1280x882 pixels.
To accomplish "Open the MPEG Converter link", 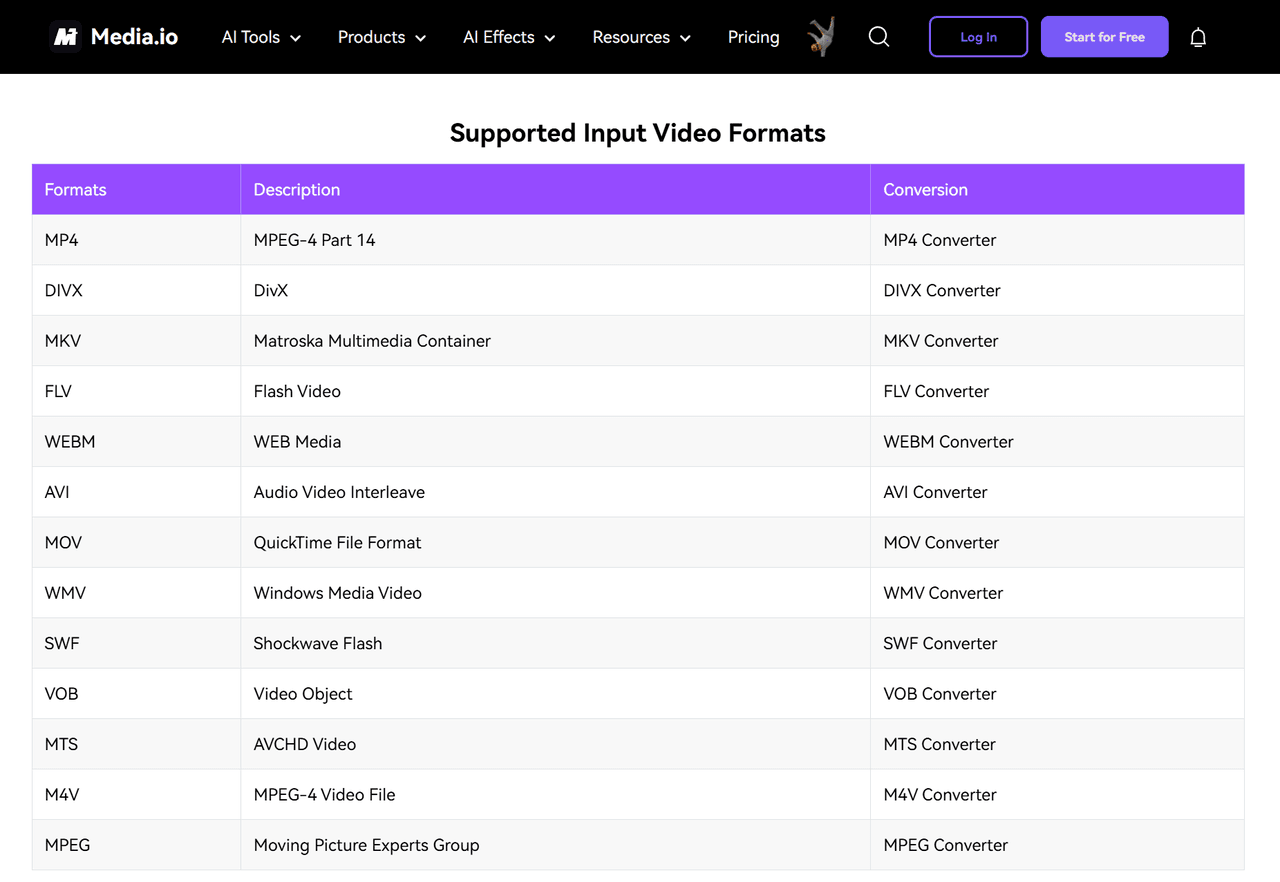I will pyautogui.click(x=945, y=845).
